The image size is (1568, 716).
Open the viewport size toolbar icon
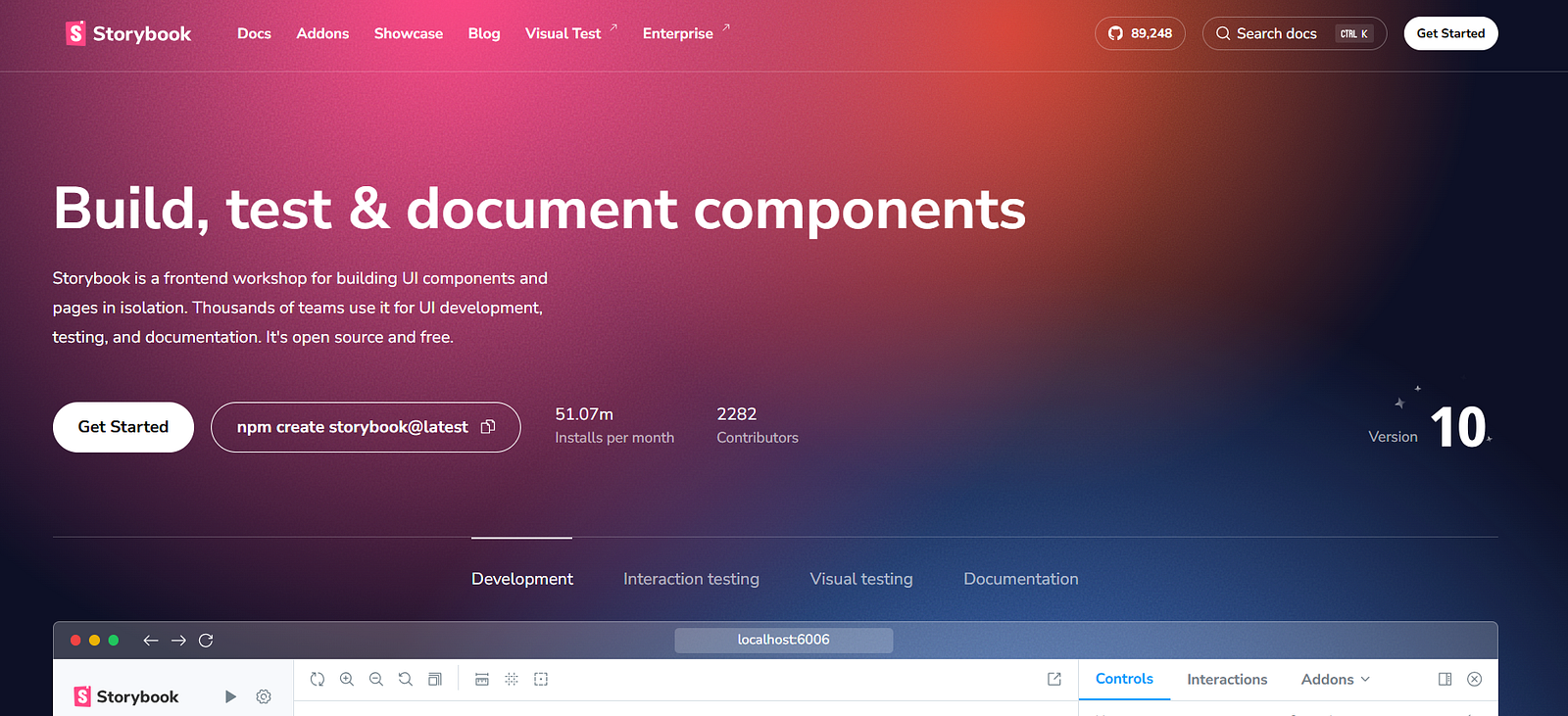click(x=435, y=679)
